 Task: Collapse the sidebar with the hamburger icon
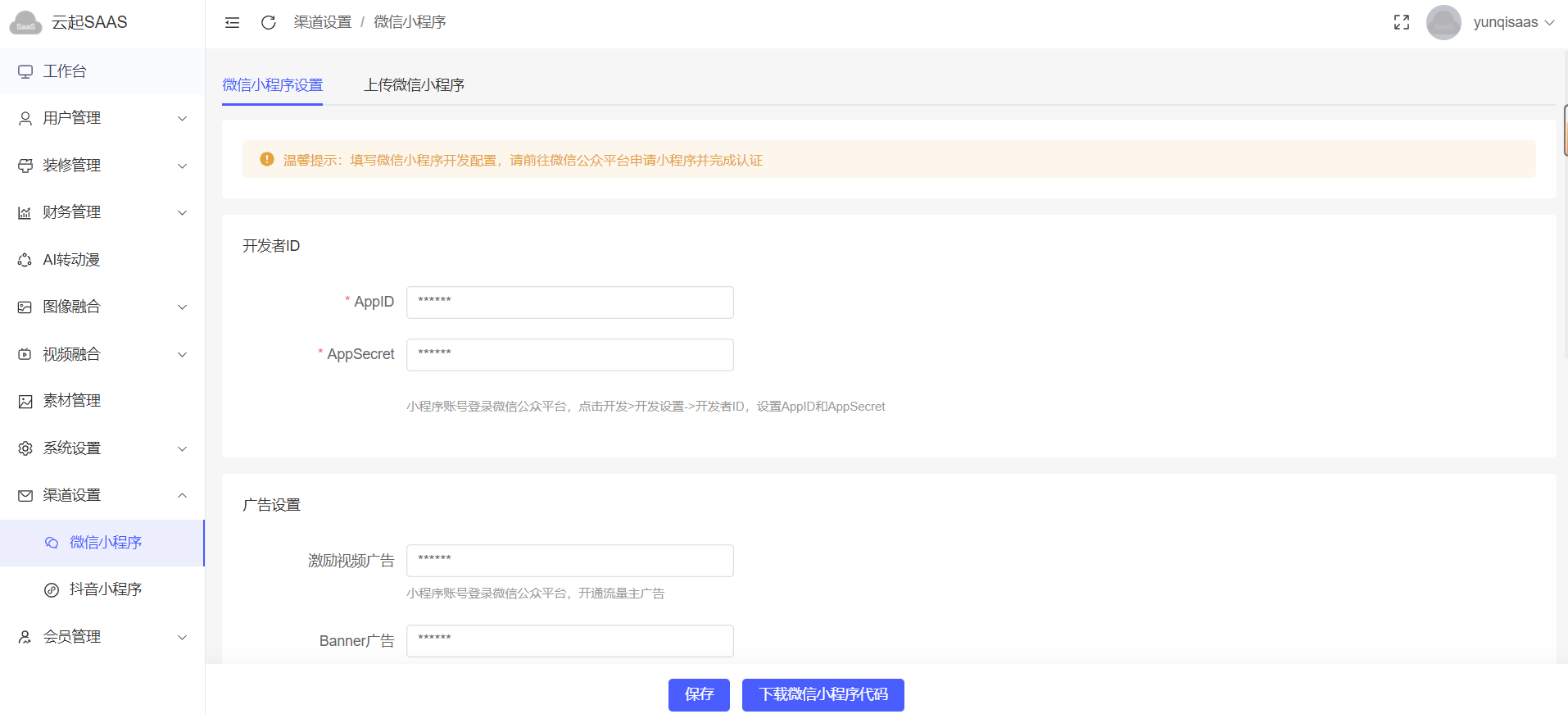click(x=232, y=22)
